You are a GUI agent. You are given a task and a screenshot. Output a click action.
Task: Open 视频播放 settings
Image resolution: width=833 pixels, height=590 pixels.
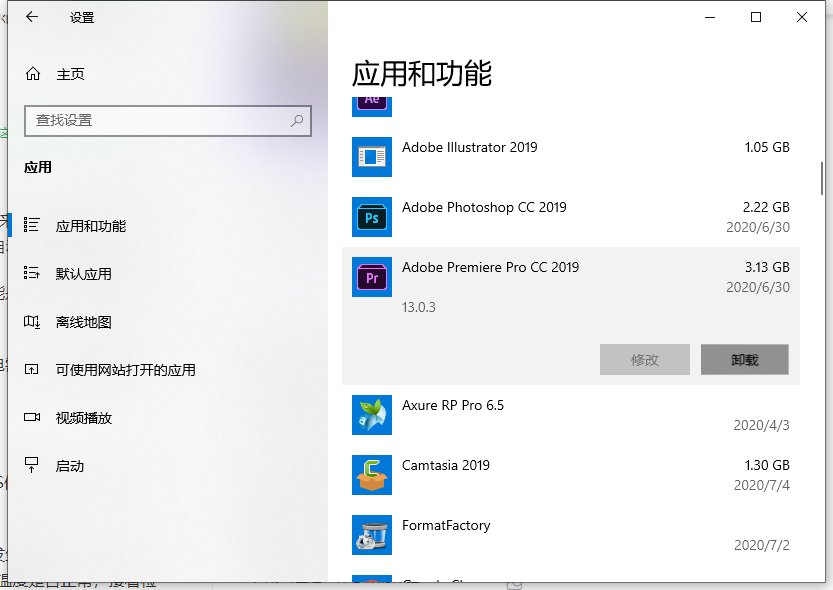pyautogui.click(x=83, y=418)
